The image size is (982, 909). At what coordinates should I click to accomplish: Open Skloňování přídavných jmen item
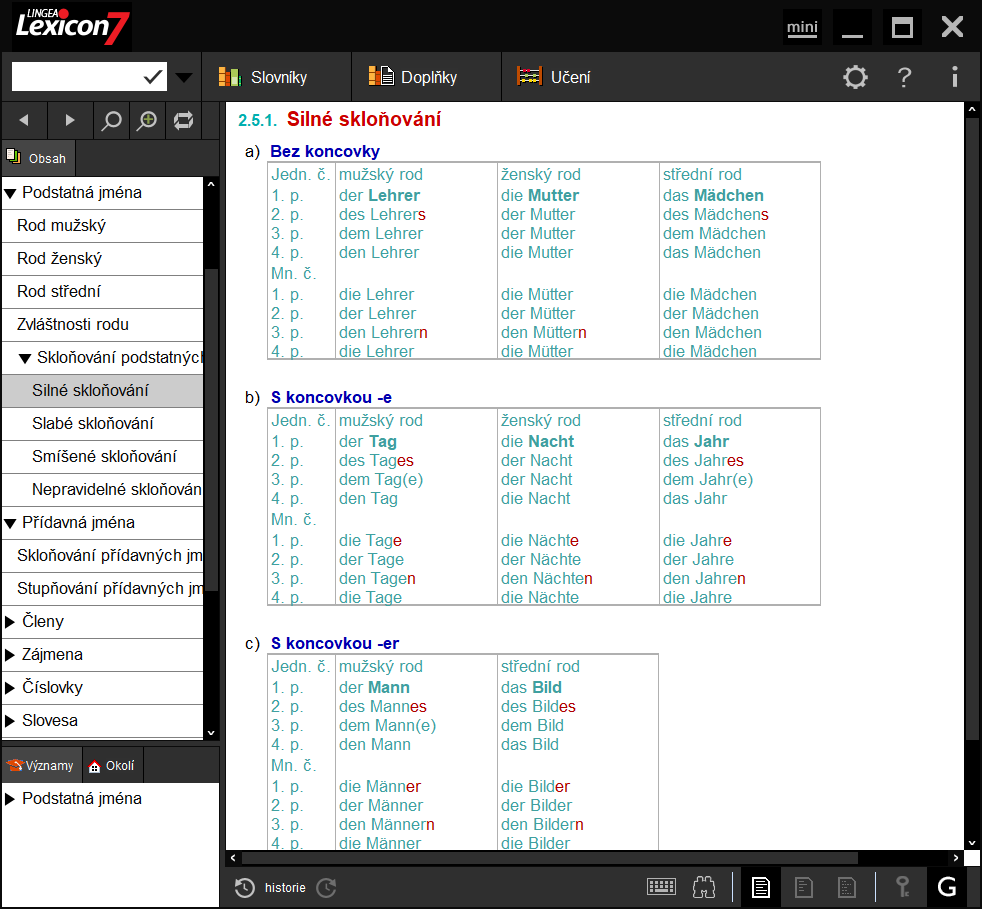[103, 556]
